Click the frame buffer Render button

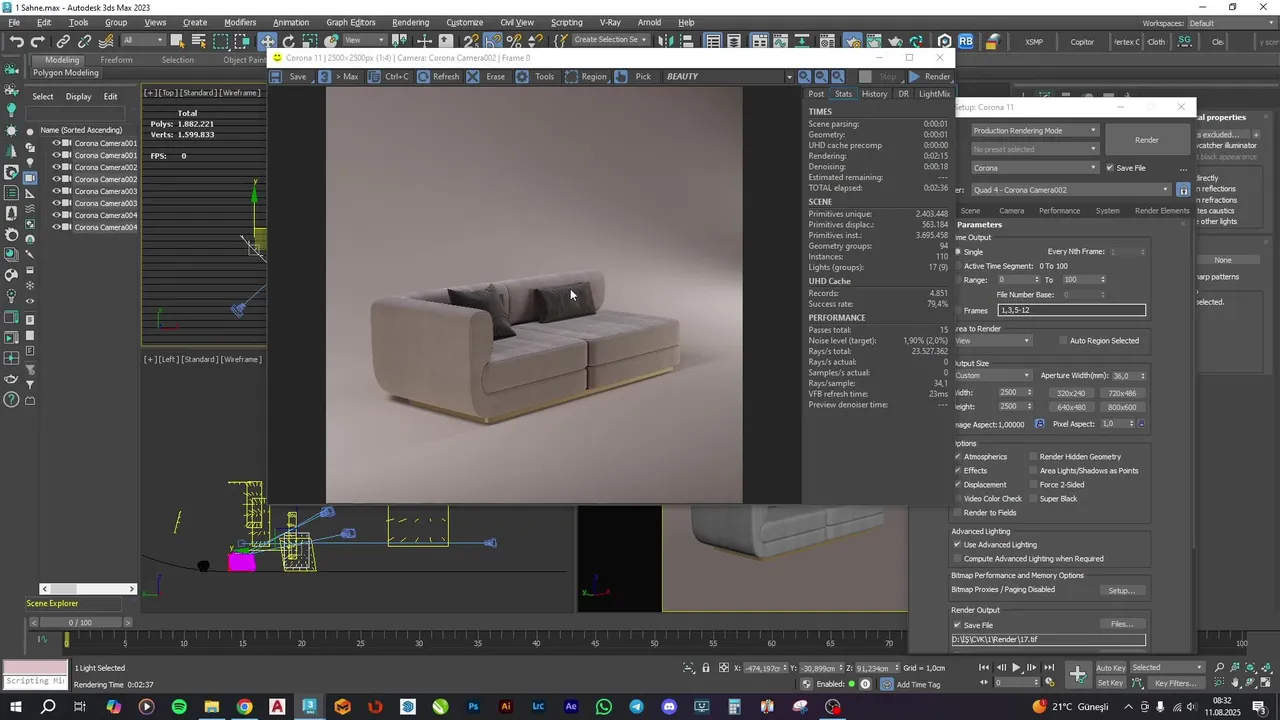click(930, 77)
